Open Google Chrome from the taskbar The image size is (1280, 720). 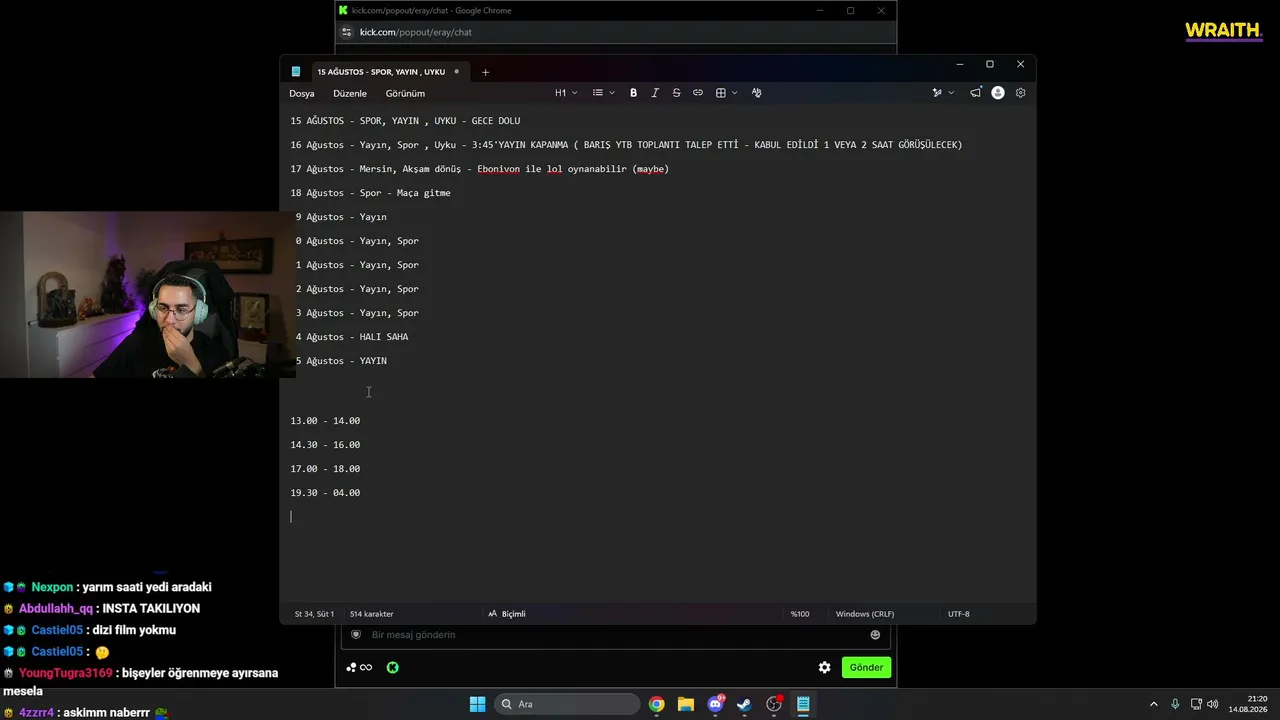[x=656, y=704]
